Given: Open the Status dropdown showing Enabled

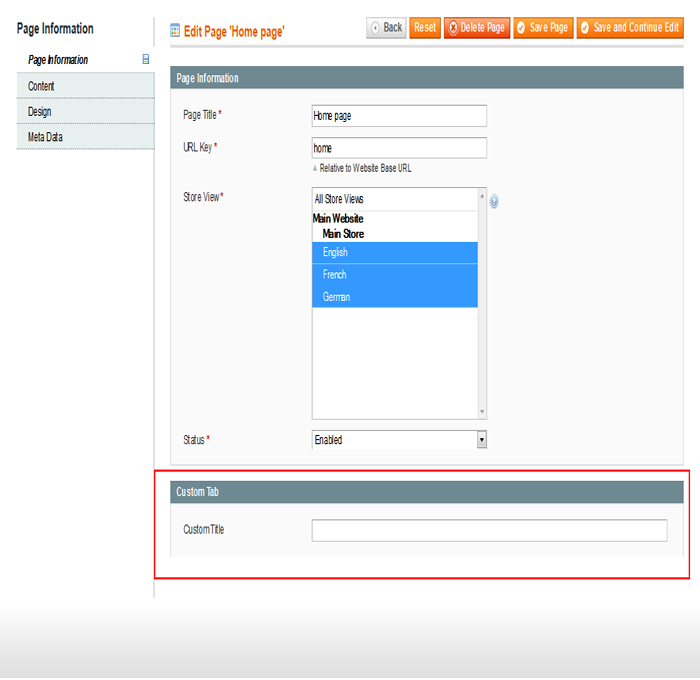Looking at the screenshot, I should pyautogui.click(x=399, y=439).
